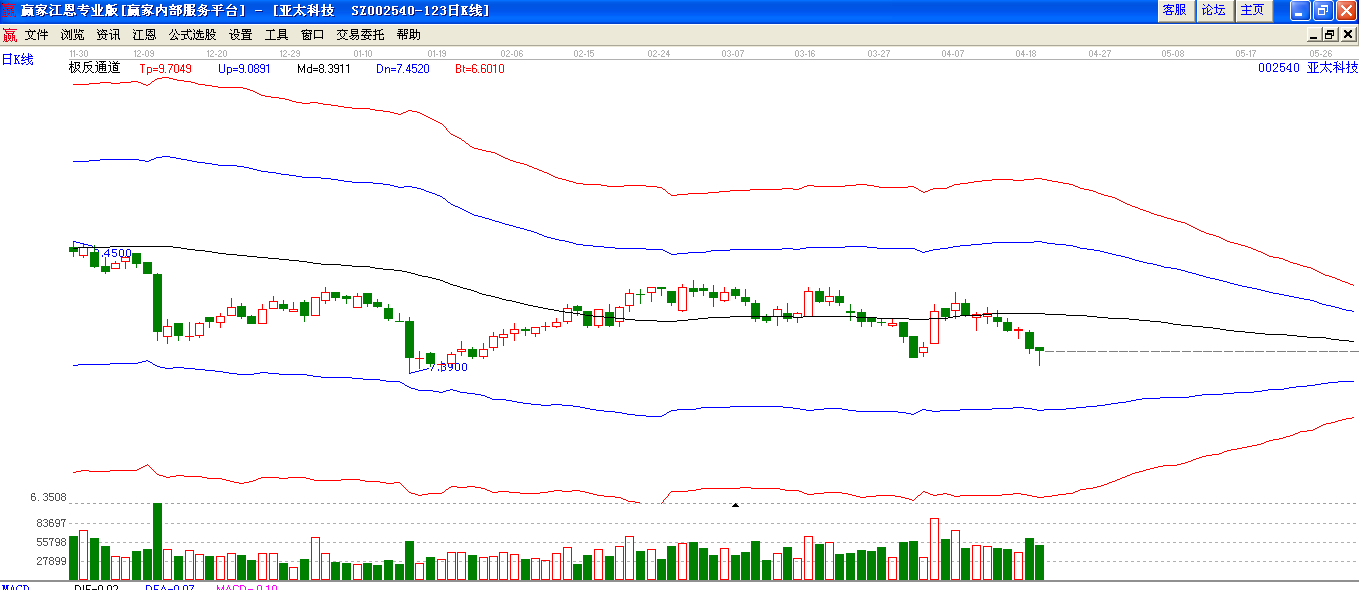Viewport: 1359px width, 590px height.
Task: Click the Tp=9.7049 value
Action: click(165, 69)
